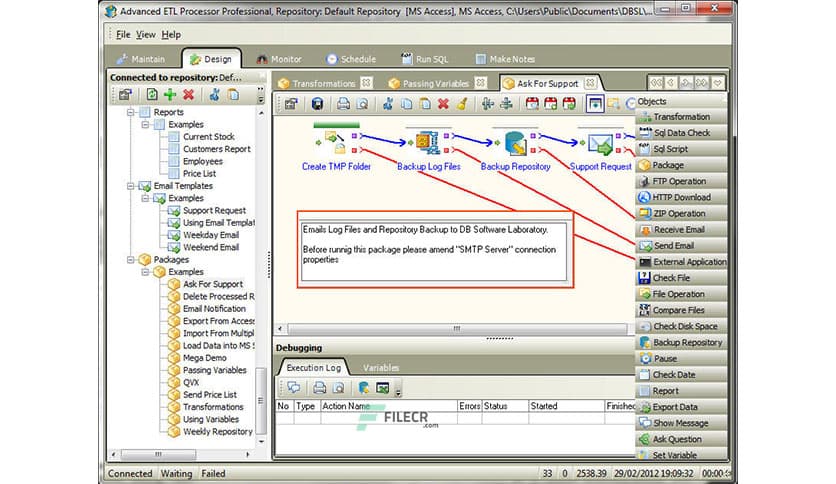
Task: Click the speech bubble icon in debugging toolbar
Action: 294,388
